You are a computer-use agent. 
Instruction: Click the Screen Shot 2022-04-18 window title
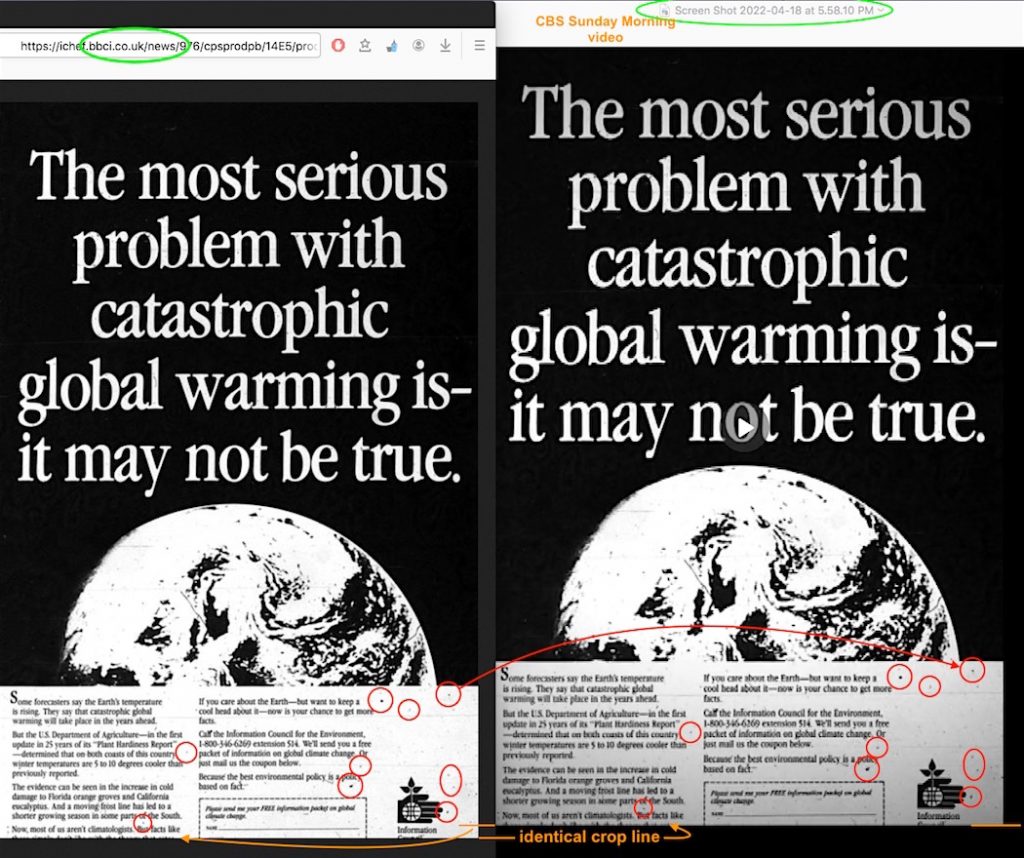click(x=774, y=10)
